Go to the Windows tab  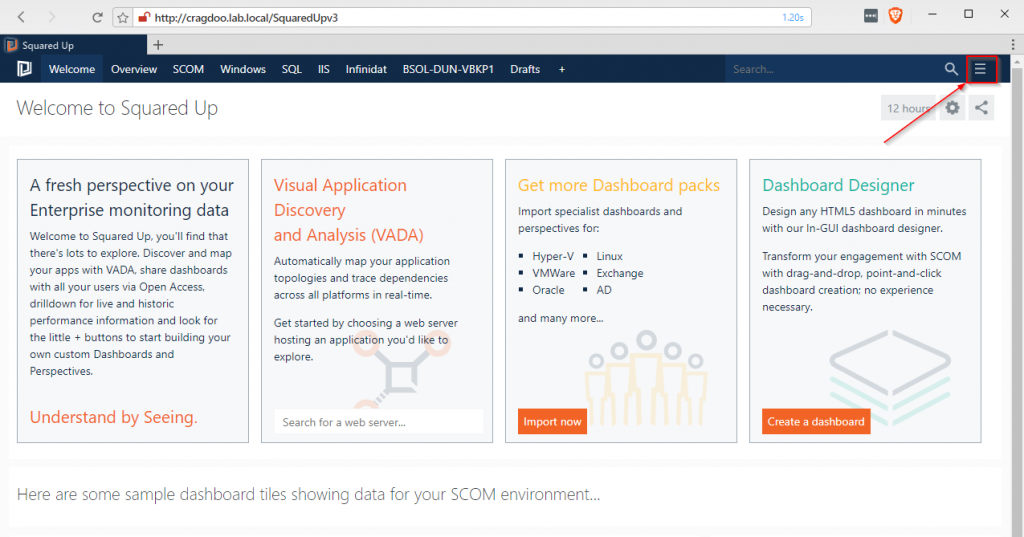[243, 69]
